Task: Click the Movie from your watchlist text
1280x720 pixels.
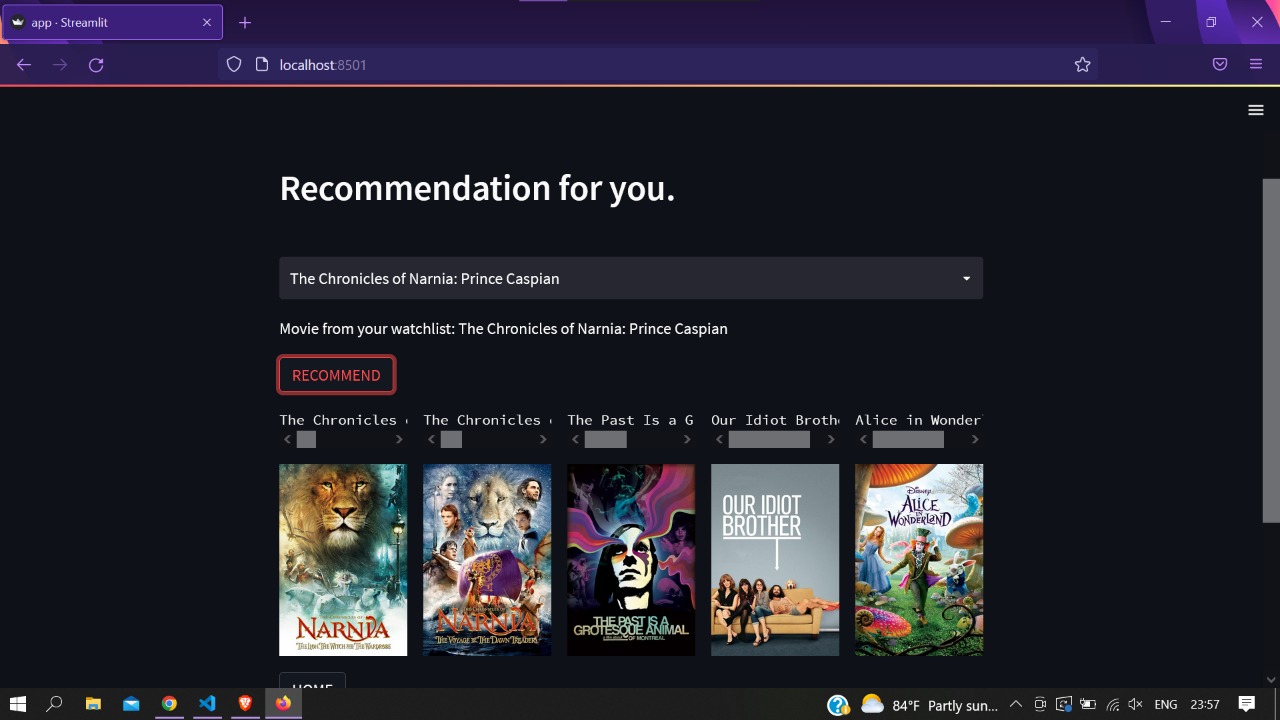Action: [503, 328]
